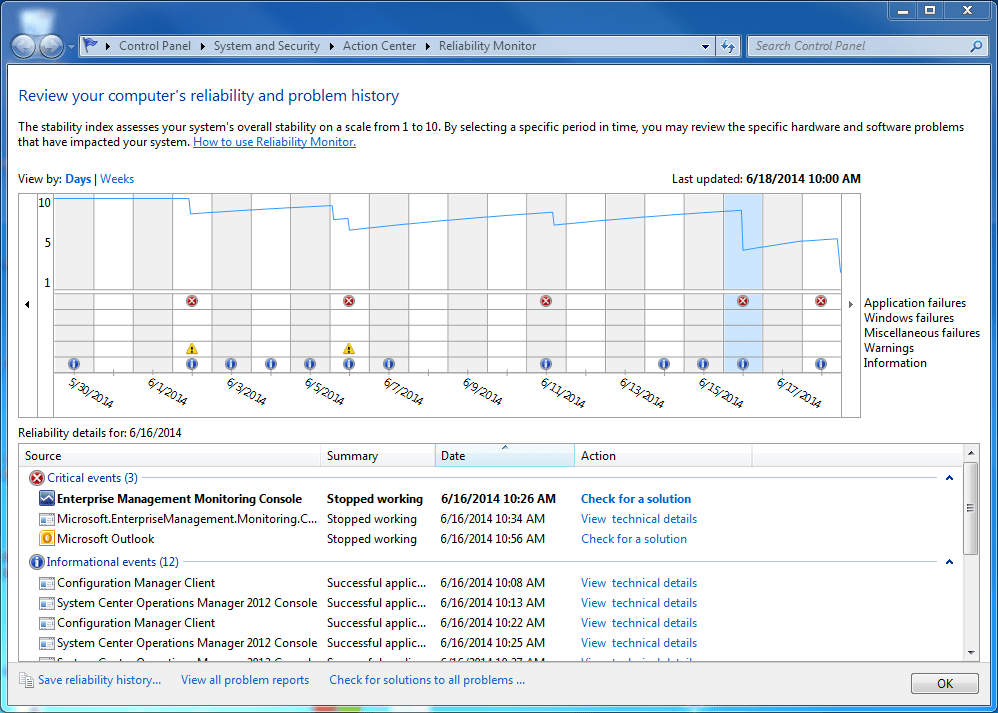Click Save reliability history link
The image size is (998, 713).
tap(99, 680)
